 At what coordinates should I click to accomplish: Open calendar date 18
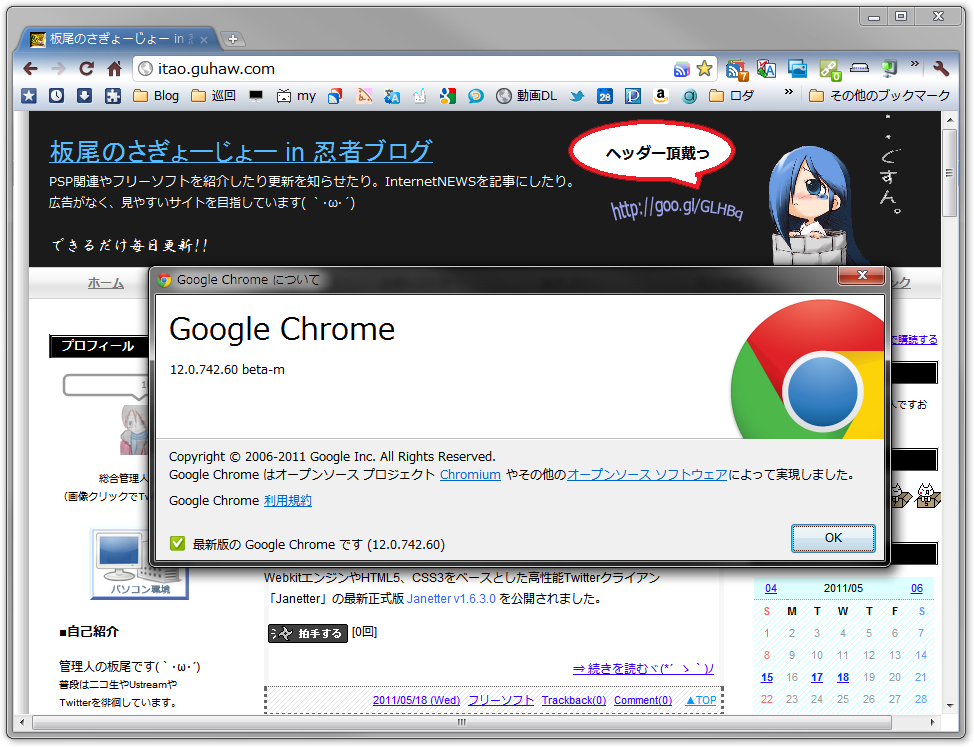click(x=843, y=677)
